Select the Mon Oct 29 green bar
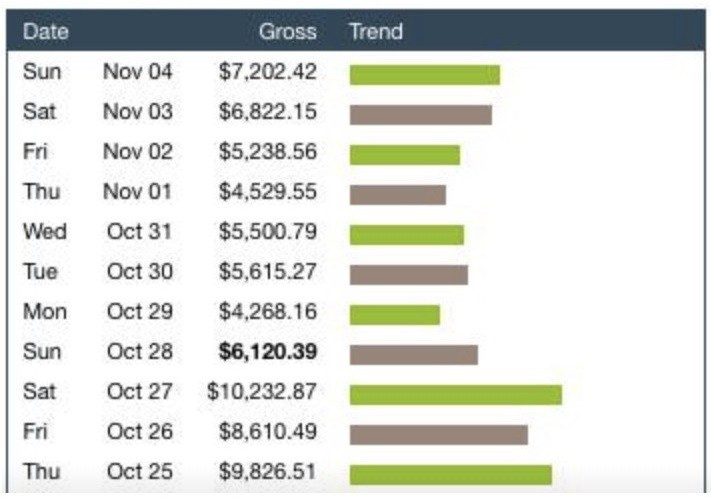711x497 pixels. coord(395,315)
